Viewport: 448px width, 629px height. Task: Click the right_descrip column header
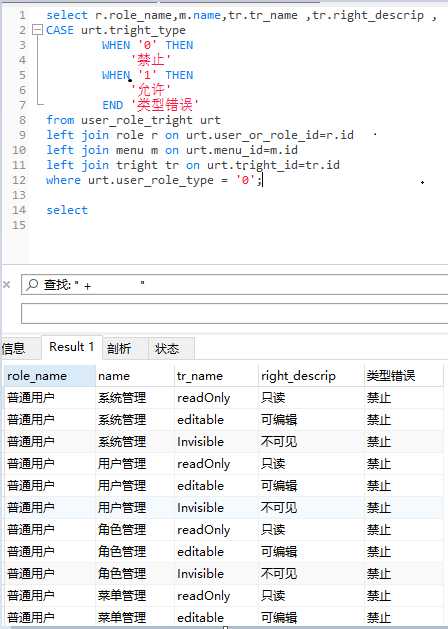311,376
